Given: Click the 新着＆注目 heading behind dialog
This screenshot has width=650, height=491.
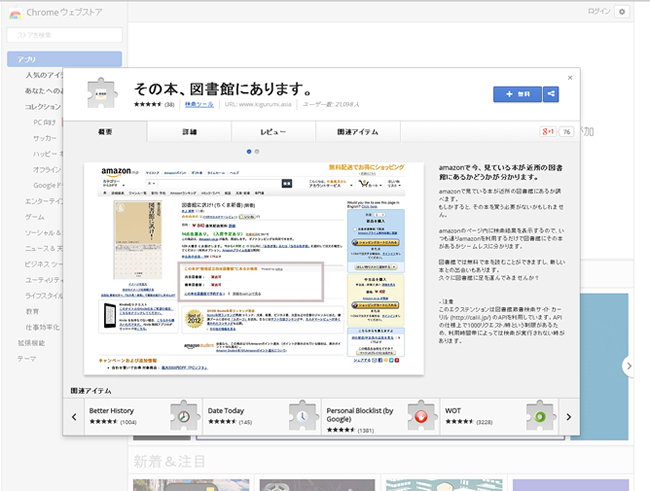Looking at the screenshot, I should pyautogui.click(x=169, y=461).
